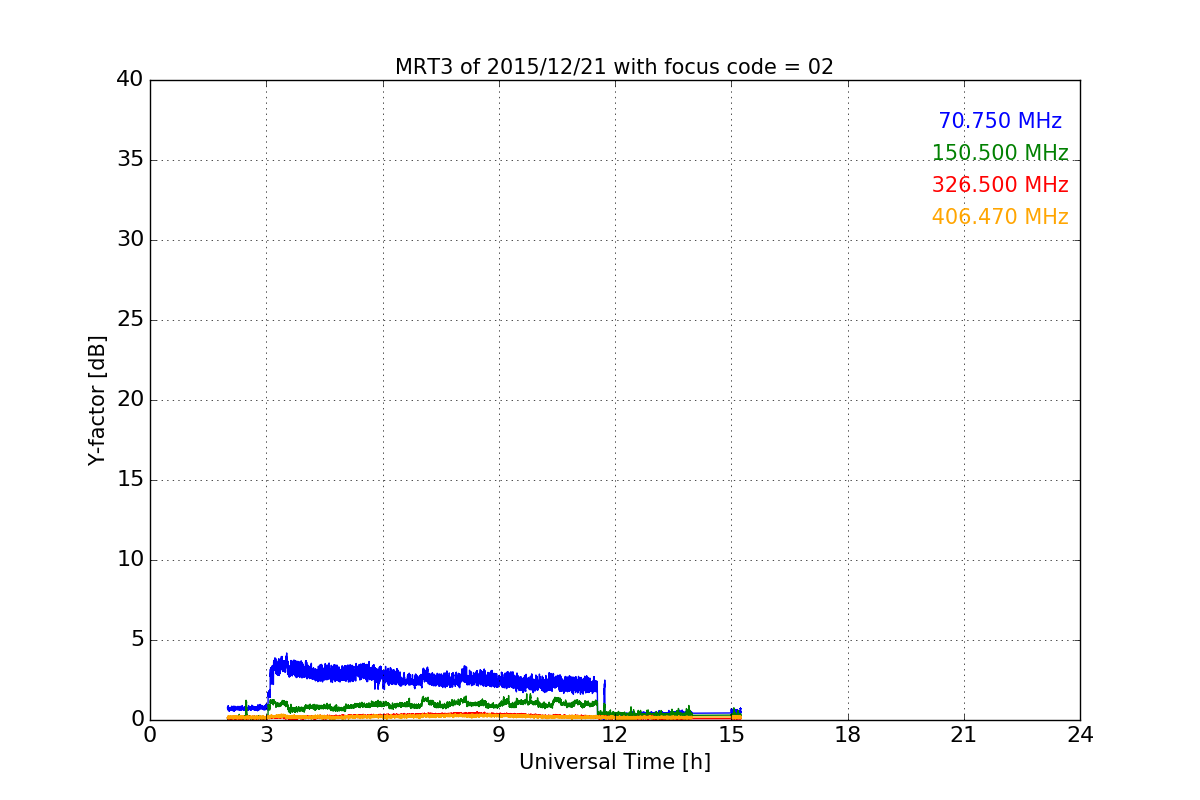This screenshot has width=1200, height=800.
Task: Click the x-axis tick label '12'
Action: click(x=615, y=735)
